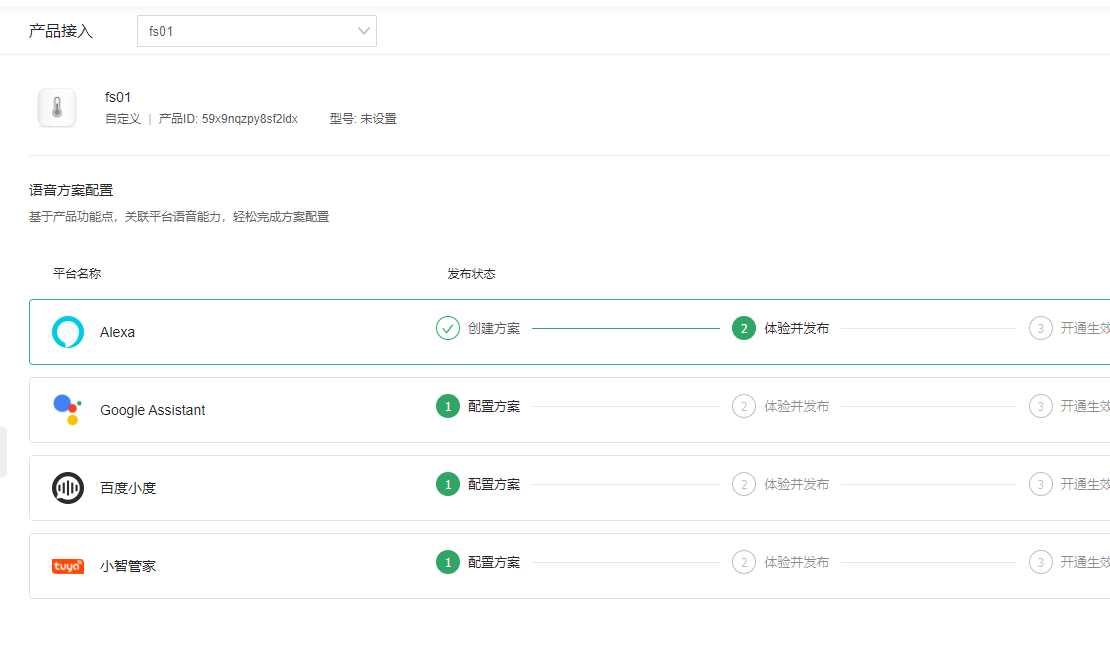
Task: Open Google Assistant 配置方案 link
Action: click(494, 406)
